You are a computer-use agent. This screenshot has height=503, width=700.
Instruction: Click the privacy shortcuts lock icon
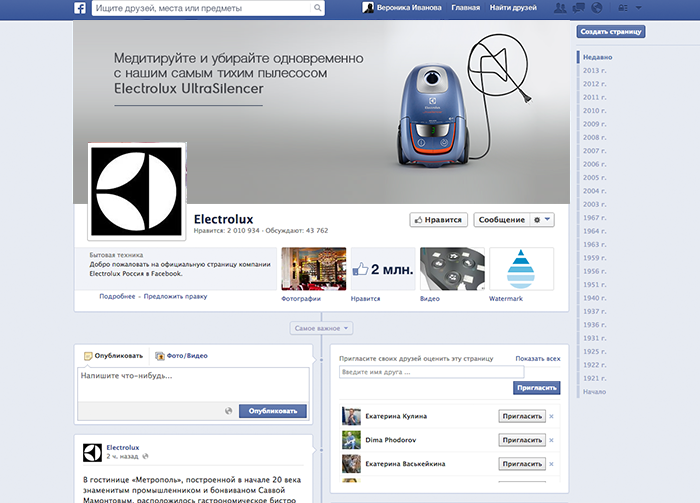623,8
